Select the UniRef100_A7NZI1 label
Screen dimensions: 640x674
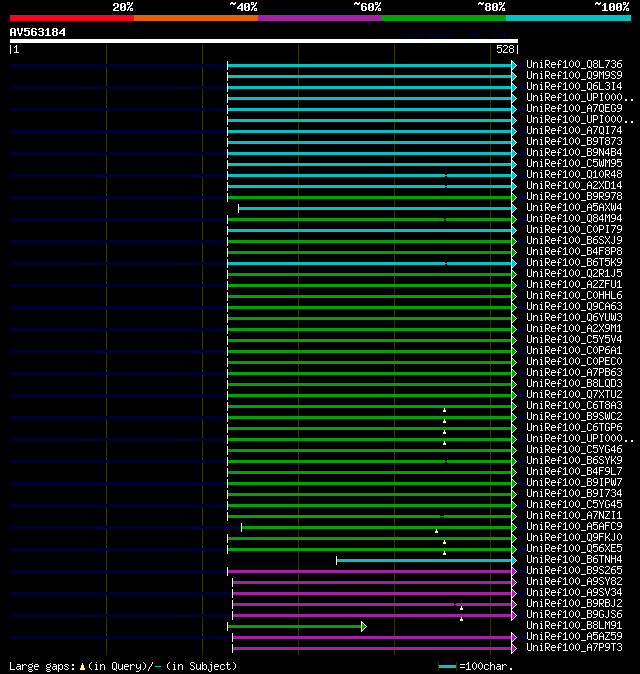click(x=574, y=516)
